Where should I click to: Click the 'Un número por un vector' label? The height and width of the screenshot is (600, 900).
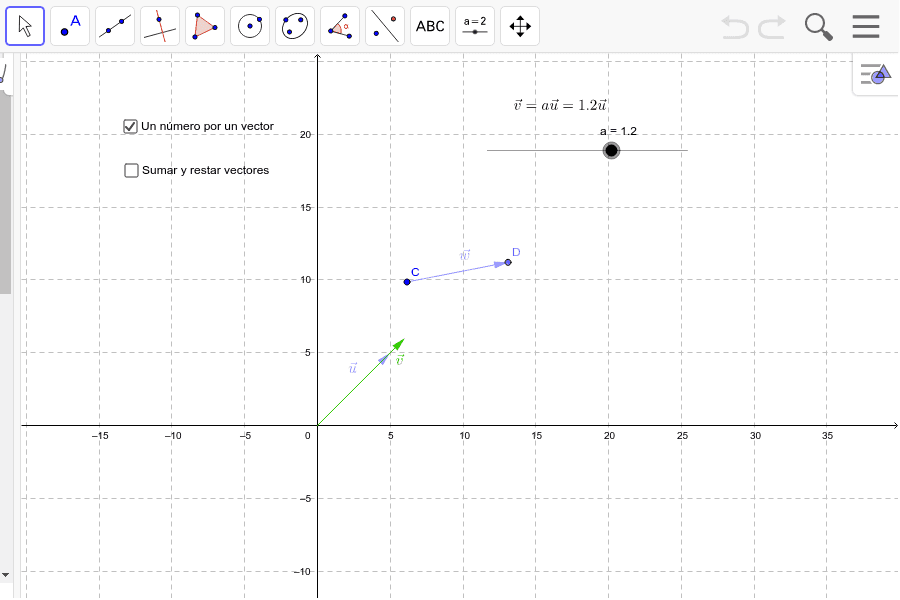click(x=207, y=126)
